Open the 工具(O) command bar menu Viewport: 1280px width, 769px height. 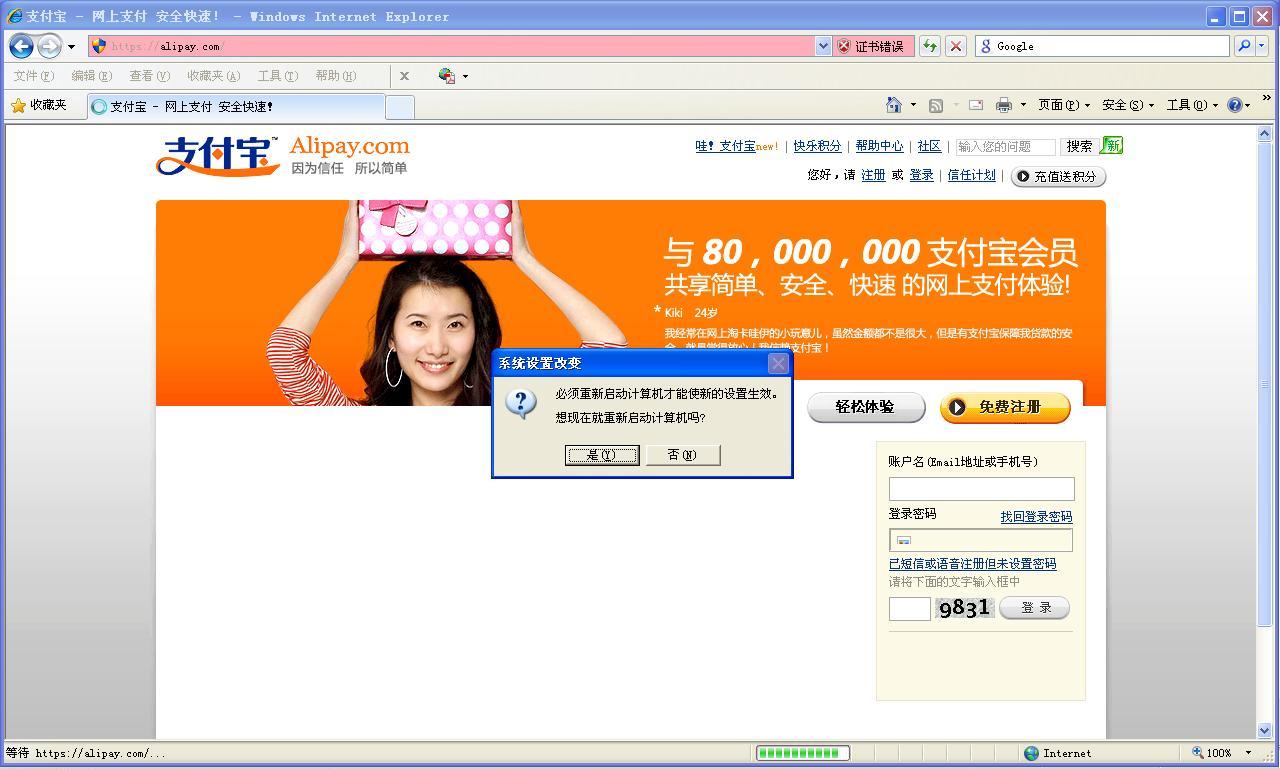pyautogui.click(x=1192, y=105)
